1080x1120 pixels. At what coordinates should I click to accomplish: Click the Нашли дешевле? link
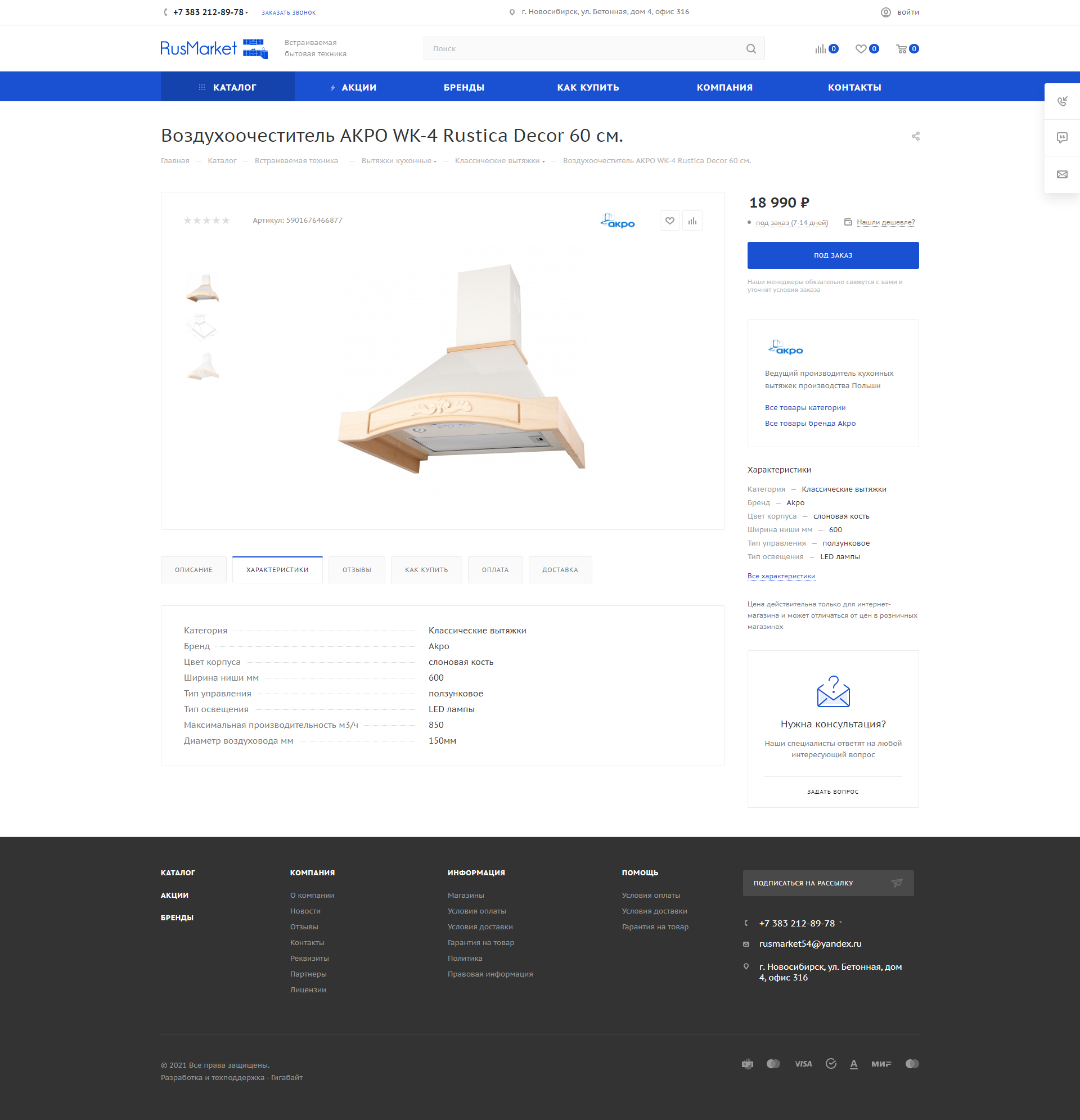[x=885, y=222]
